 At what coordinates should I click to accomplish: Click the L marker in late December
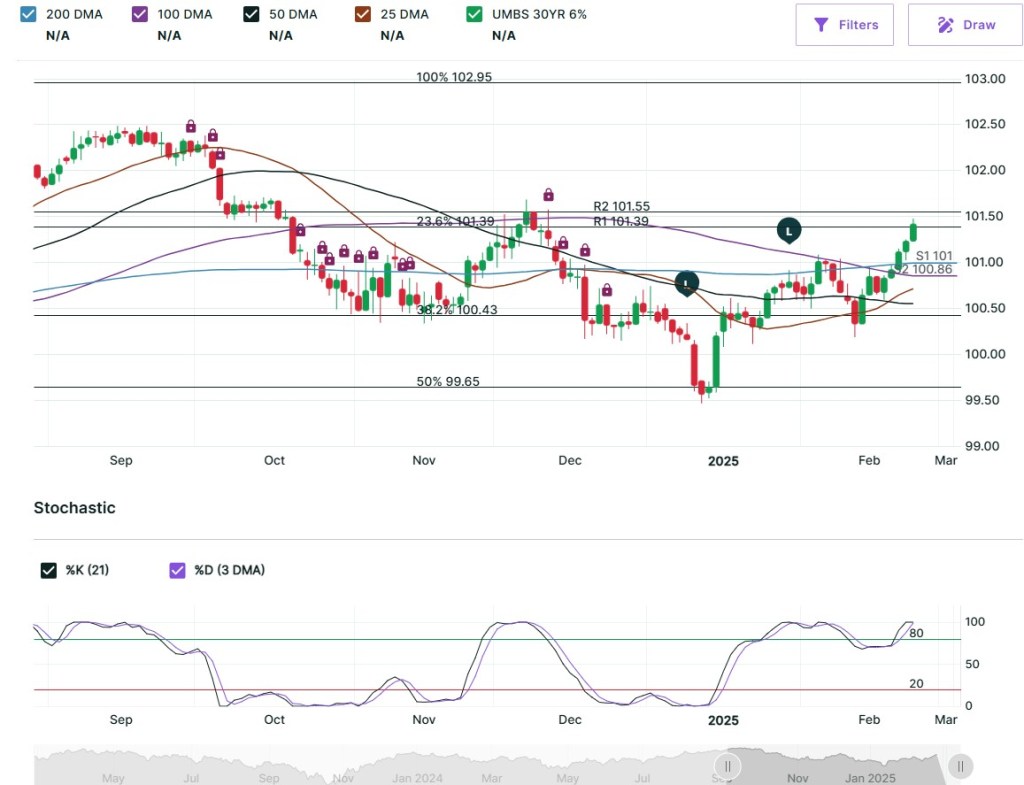[686, 282]
